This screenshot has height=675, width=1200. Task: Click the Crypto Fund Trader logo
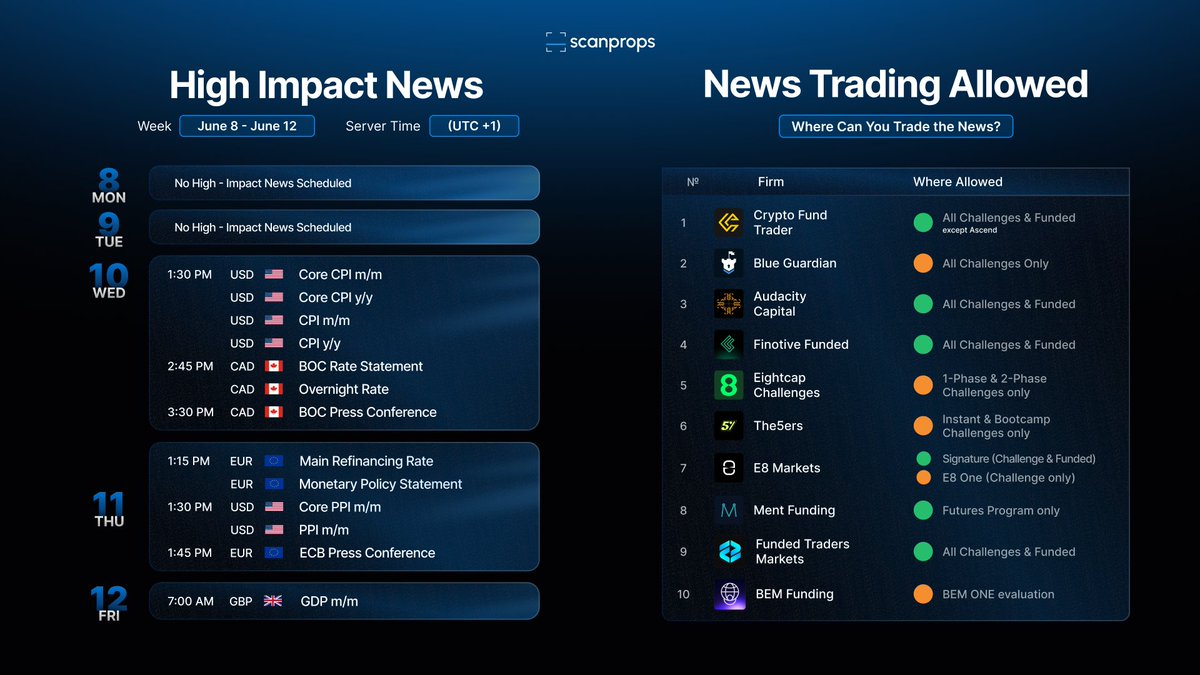[x=729, y=222]
